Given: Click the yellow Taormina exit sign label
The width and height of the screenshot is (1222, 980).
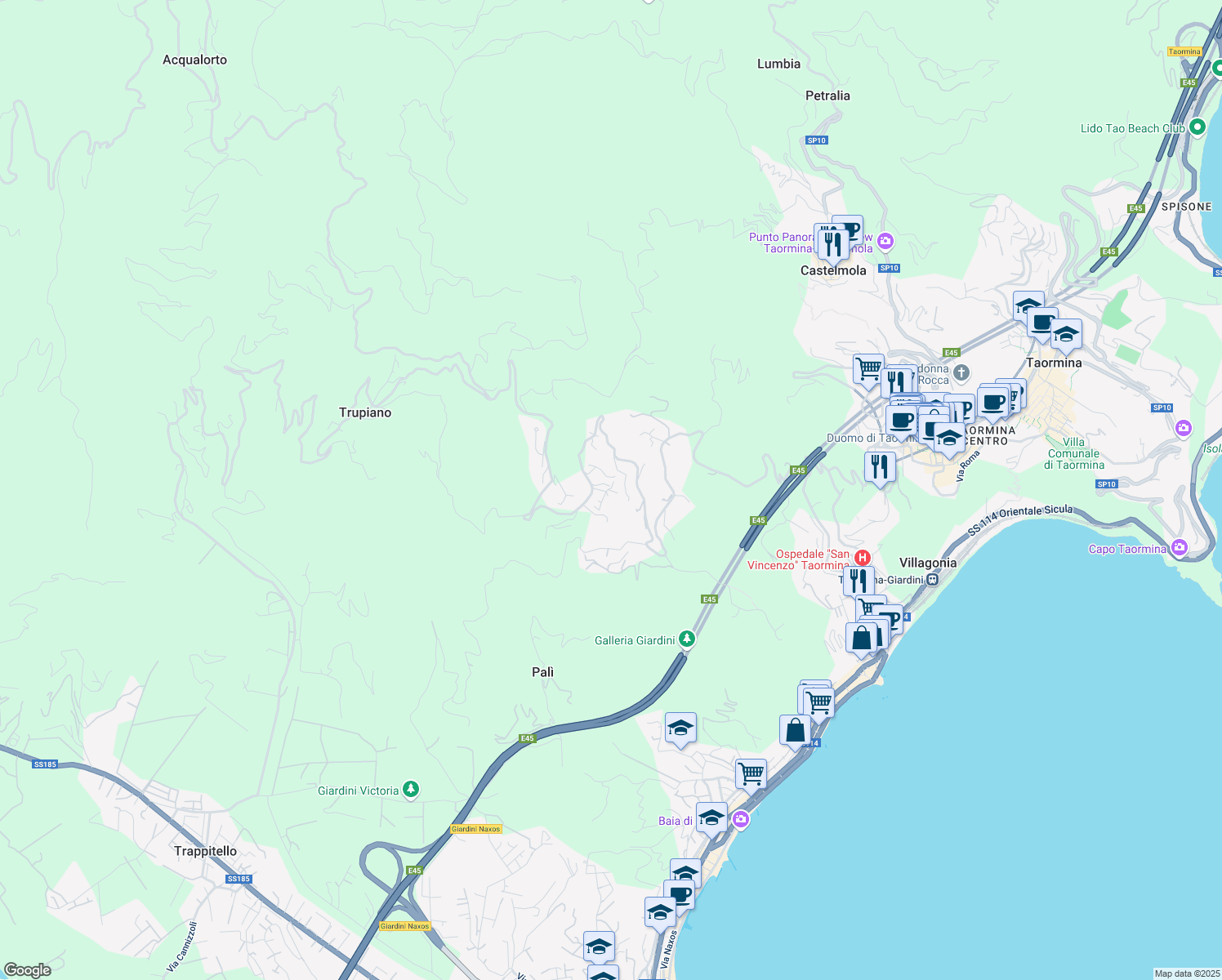Looking at the screenshot, I should (1184, 51).
